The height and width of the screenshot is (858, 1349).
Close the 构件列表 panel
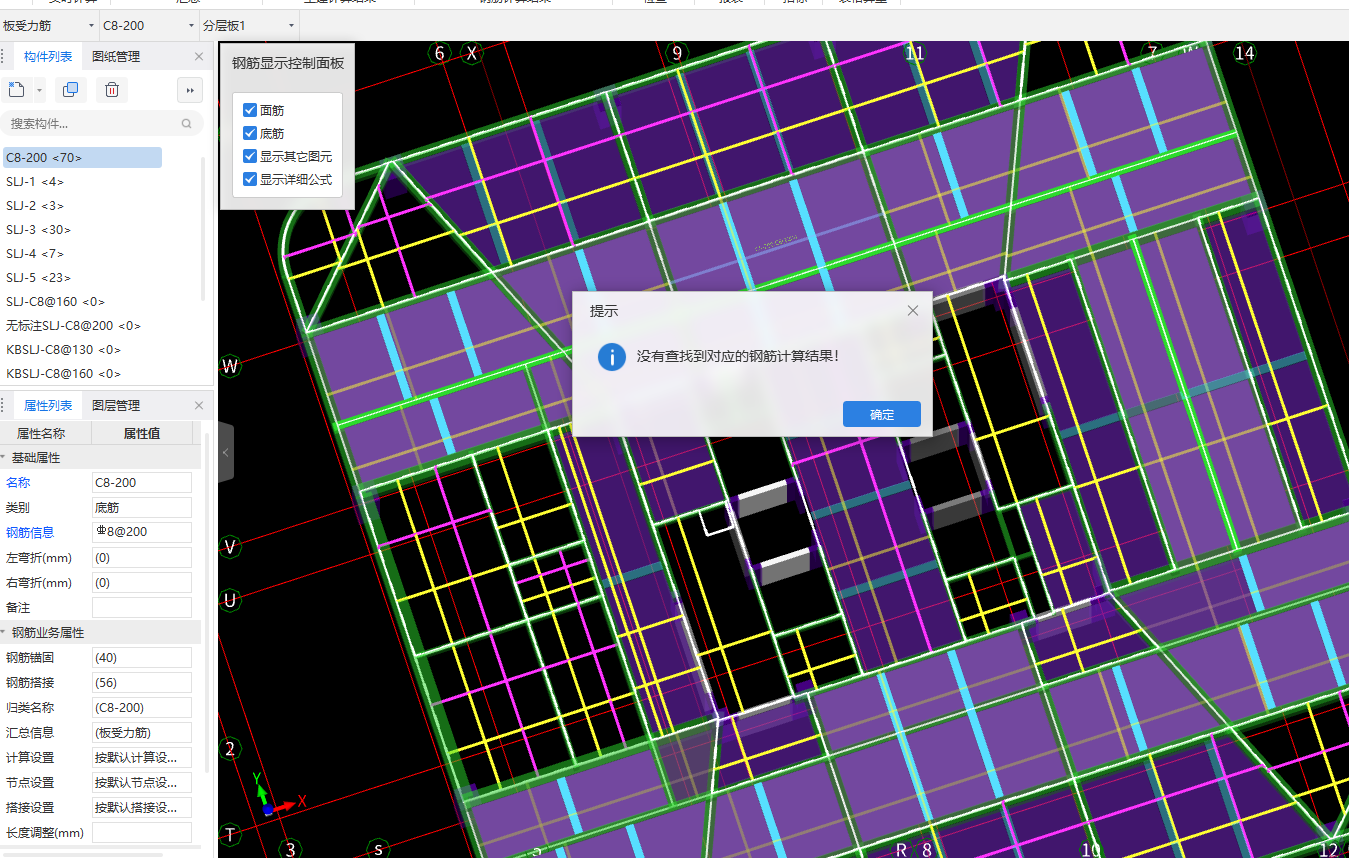click(x=199, y=57)
